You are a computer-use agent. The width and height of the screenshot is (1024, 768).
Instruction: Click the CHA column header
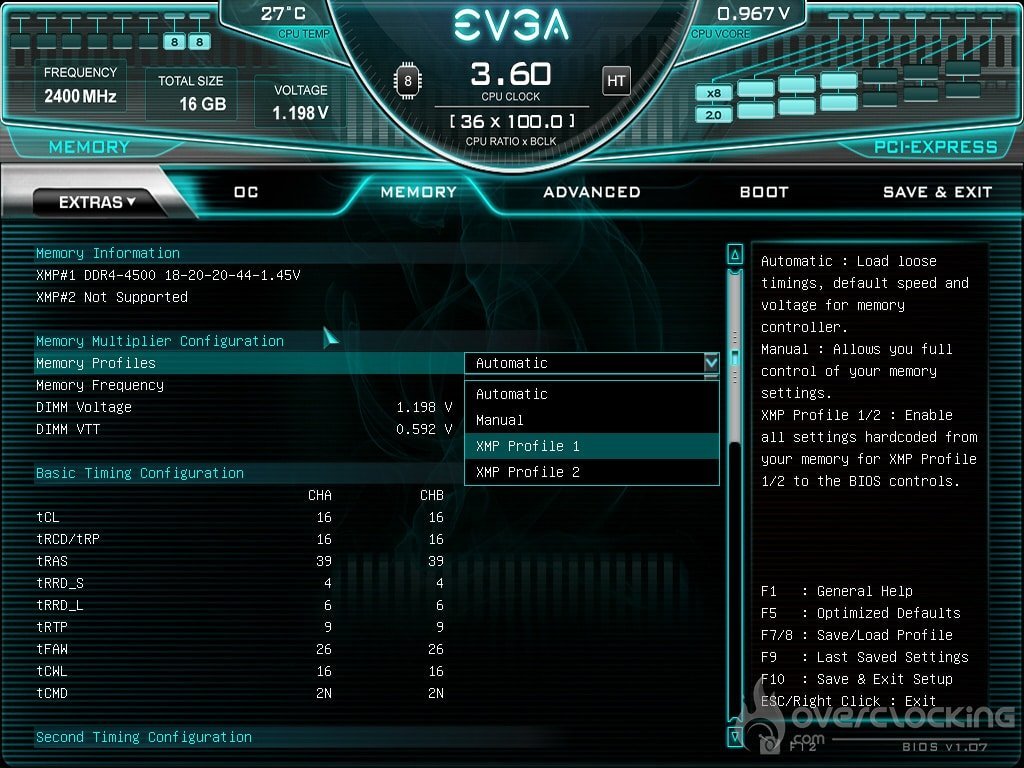point(320,495)
